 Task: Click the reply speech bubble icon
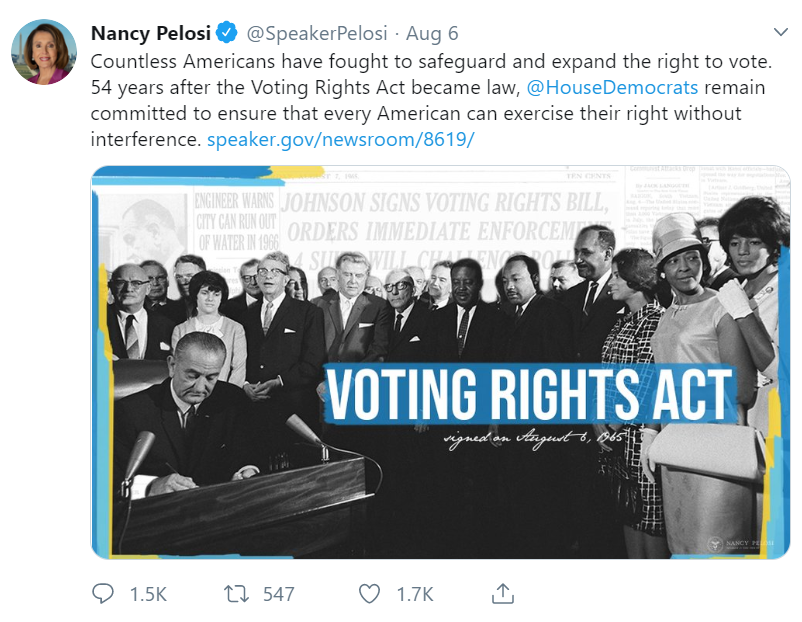click(103, 594)
